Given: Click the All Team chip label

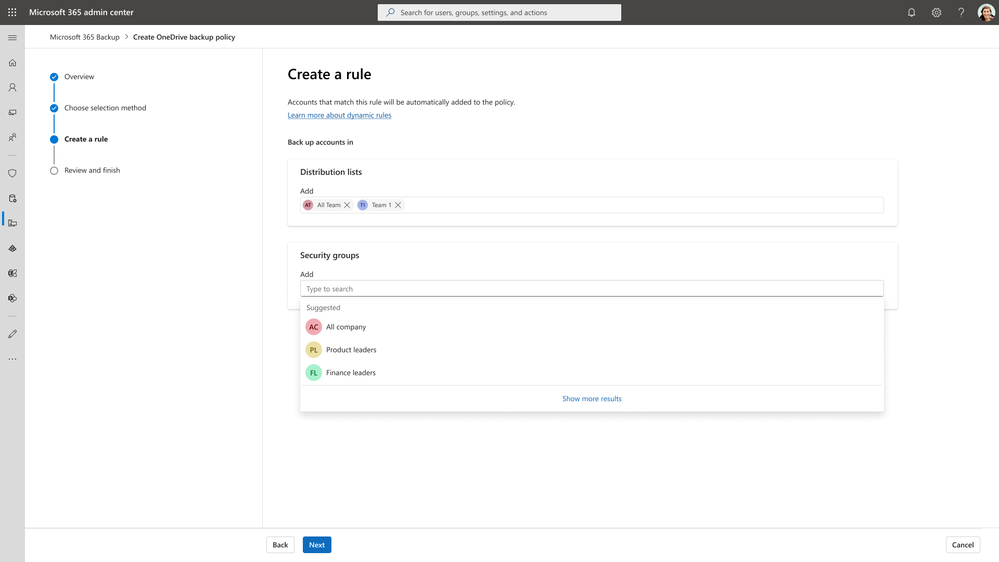Looking at the screenshot, I should tap(329, 205).
